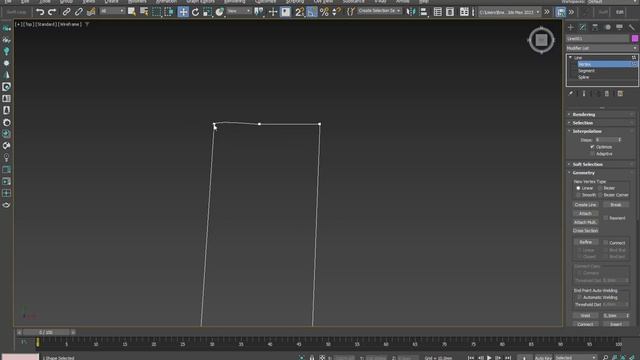Viewport: 640px width, 360px height.
Task: Open the Hierarchy command panel tab
Action: [595, 27]
